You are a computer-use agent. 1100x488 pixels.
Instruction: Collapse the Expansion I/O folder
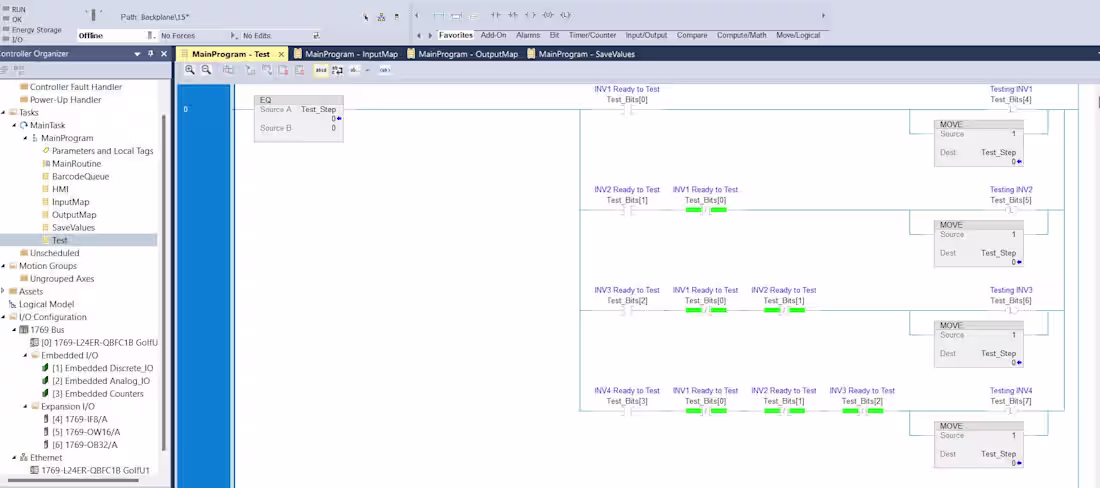(x=25, y=407)
